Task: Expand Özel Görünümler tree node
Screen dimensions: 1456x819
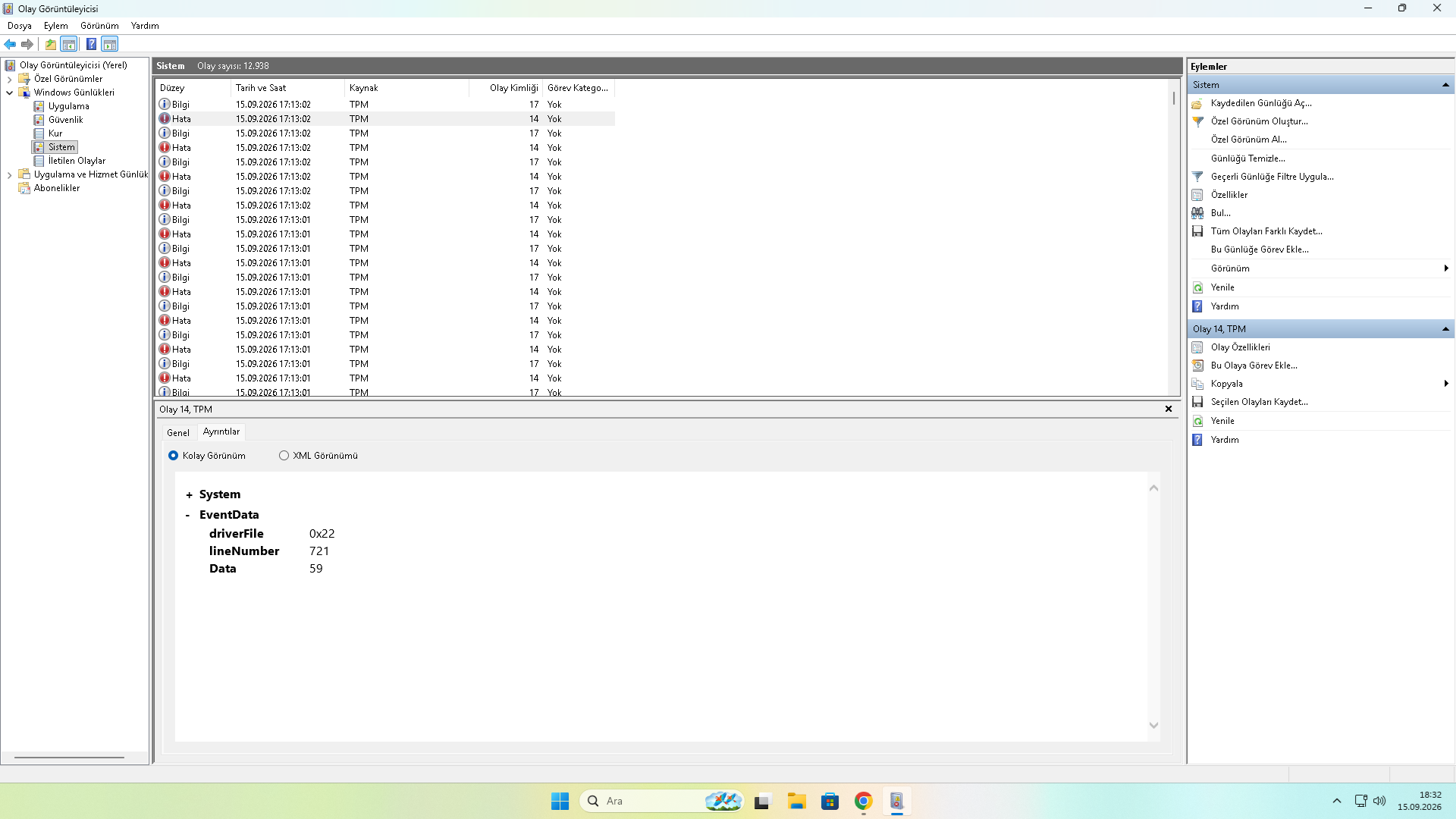Action: (9, 79)
